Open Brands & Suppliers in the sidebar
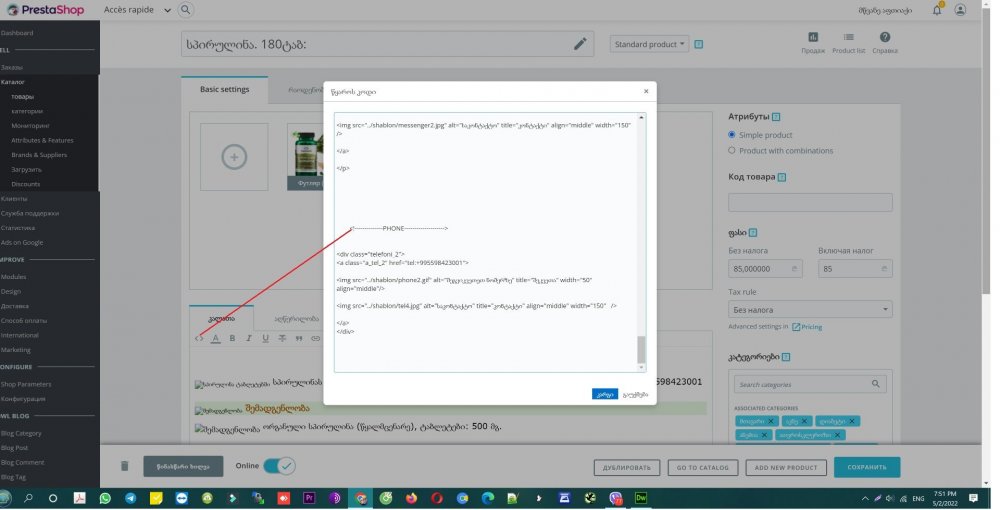 click(x=39, y=155)
